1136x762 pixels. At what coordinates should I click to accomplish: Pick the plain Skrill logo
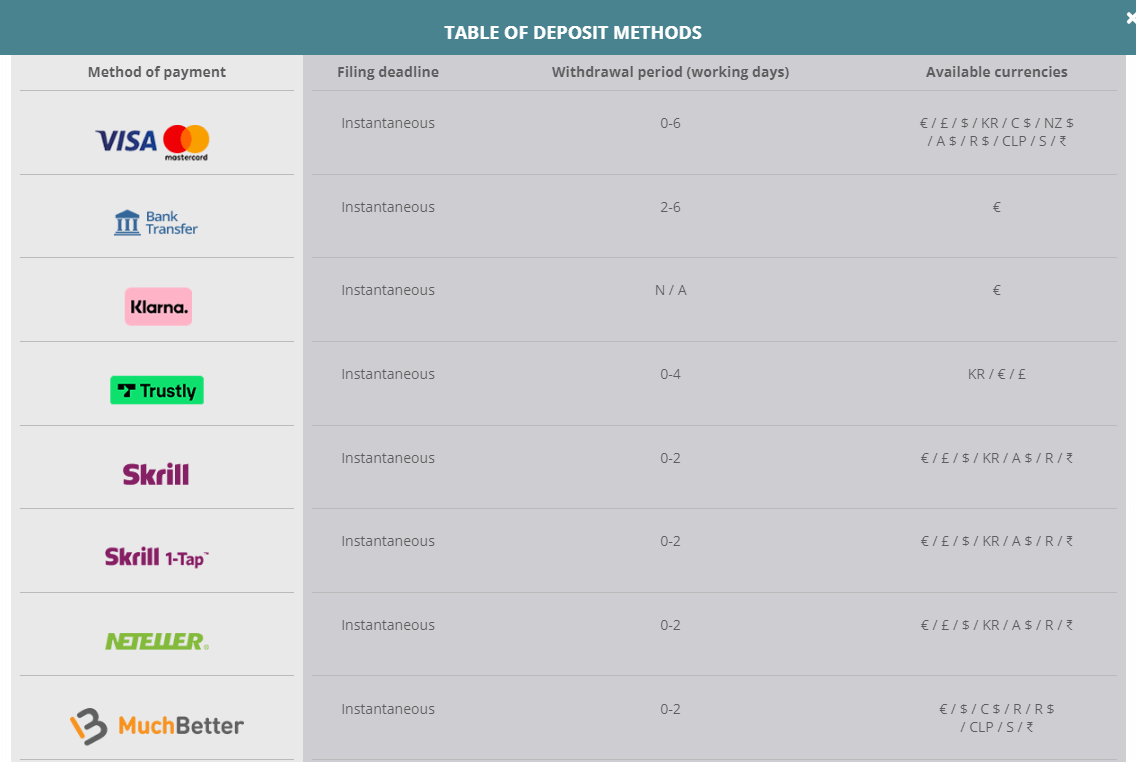click(156, 474)
